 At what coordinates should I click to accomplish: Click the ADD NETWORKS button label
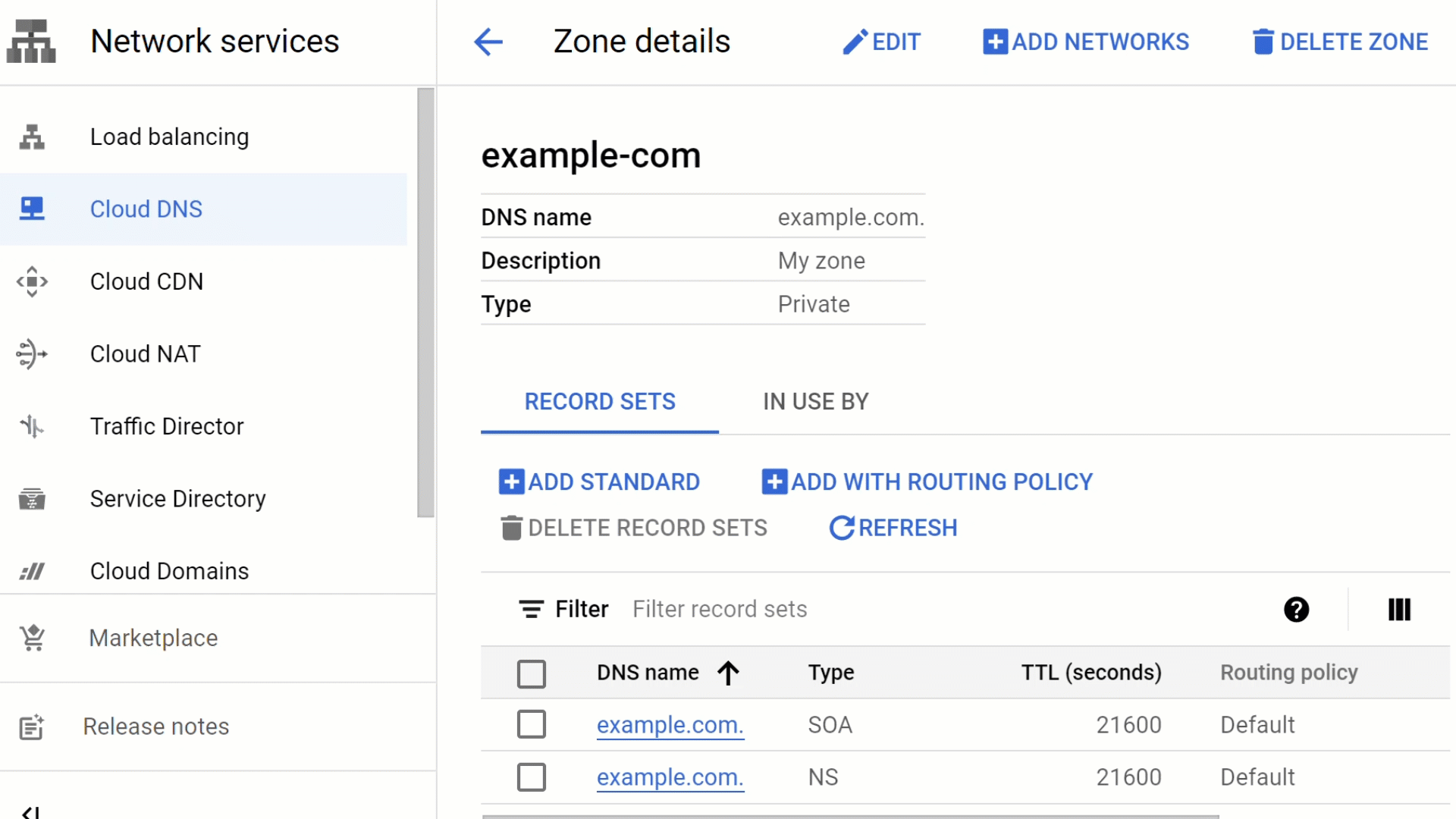1100,42
